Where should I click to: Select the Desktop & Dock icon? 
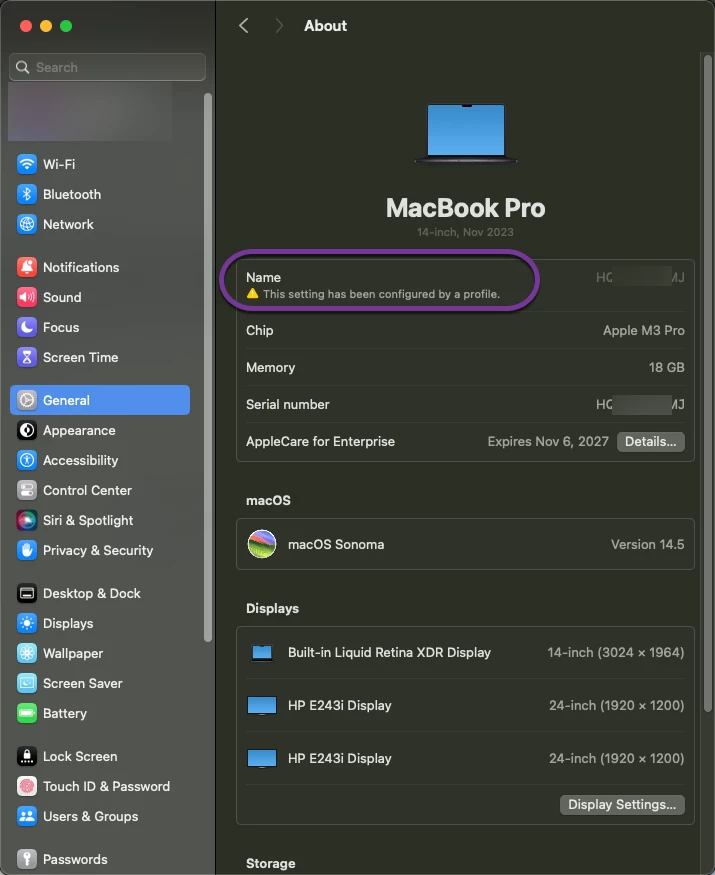tap(27, 593)
